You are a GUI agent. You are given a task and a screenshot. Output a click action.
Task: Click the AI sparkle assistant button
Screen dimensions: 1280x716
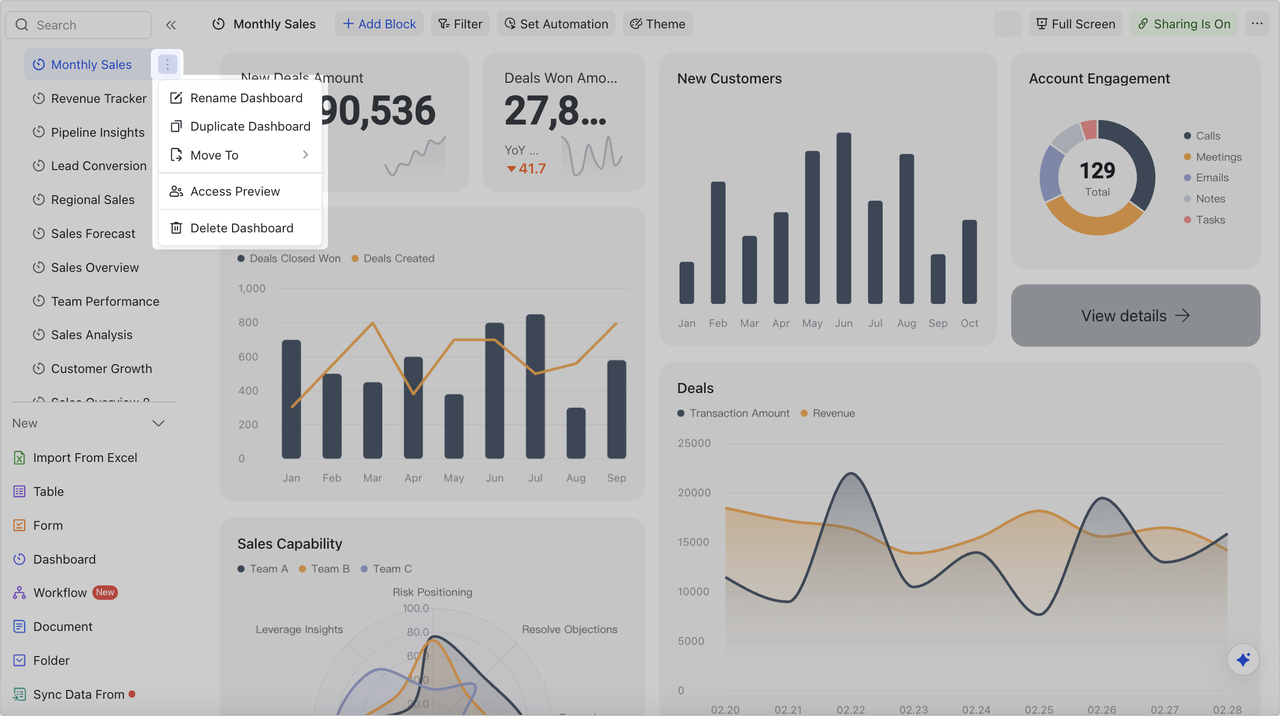pos(1243,659)
